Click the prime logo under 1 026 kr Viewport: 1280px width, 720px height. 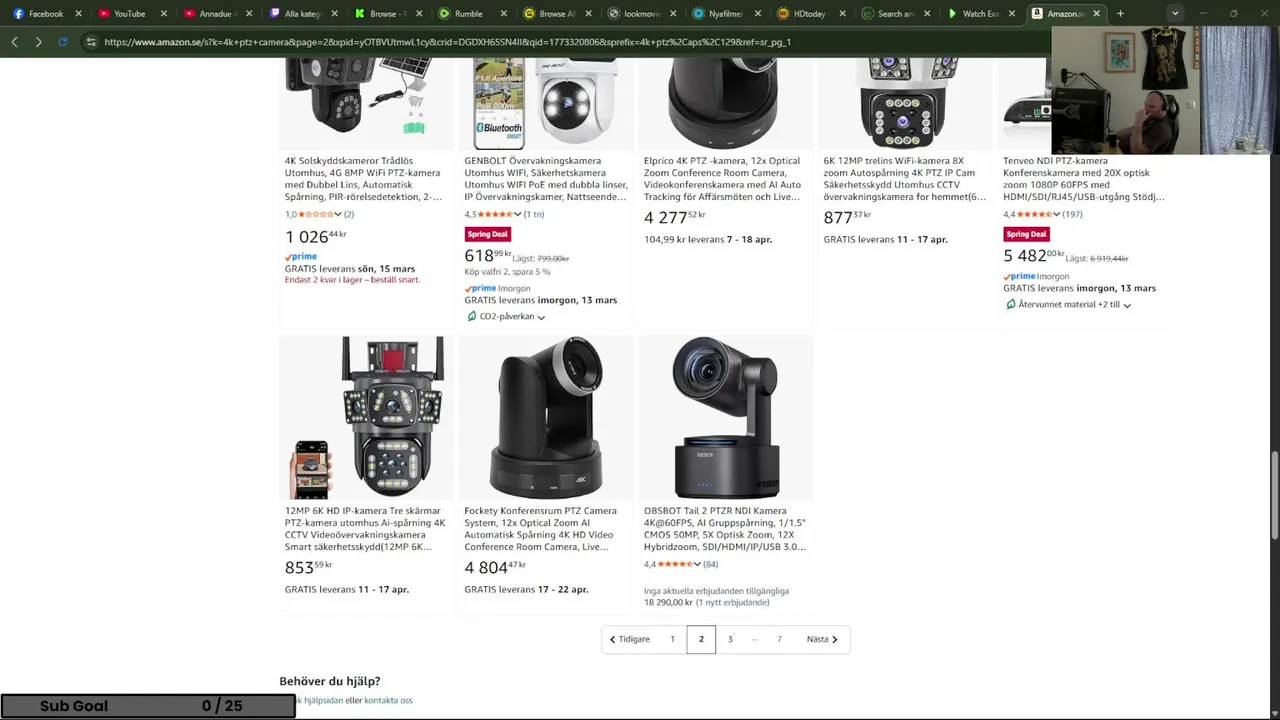click(x=301, y=257)
